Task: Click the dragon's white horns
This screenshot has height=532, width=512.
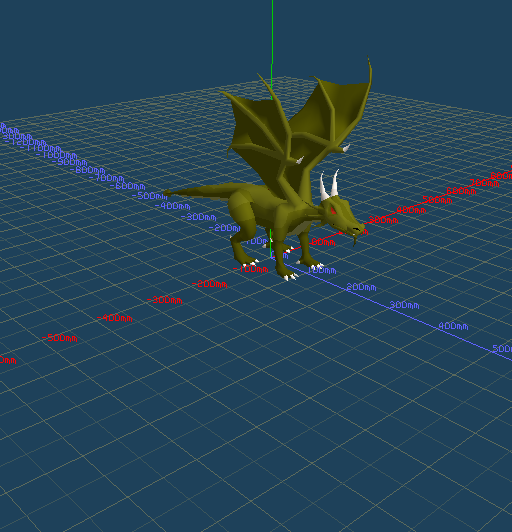Action: (x=329, y=185)
